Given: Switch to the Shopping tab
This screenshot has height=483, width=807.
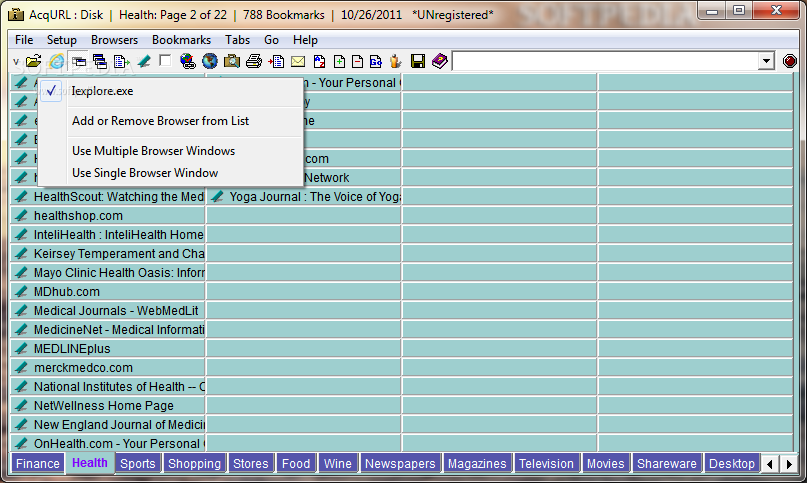Looking at the screenshot, I should pos(194,463).
